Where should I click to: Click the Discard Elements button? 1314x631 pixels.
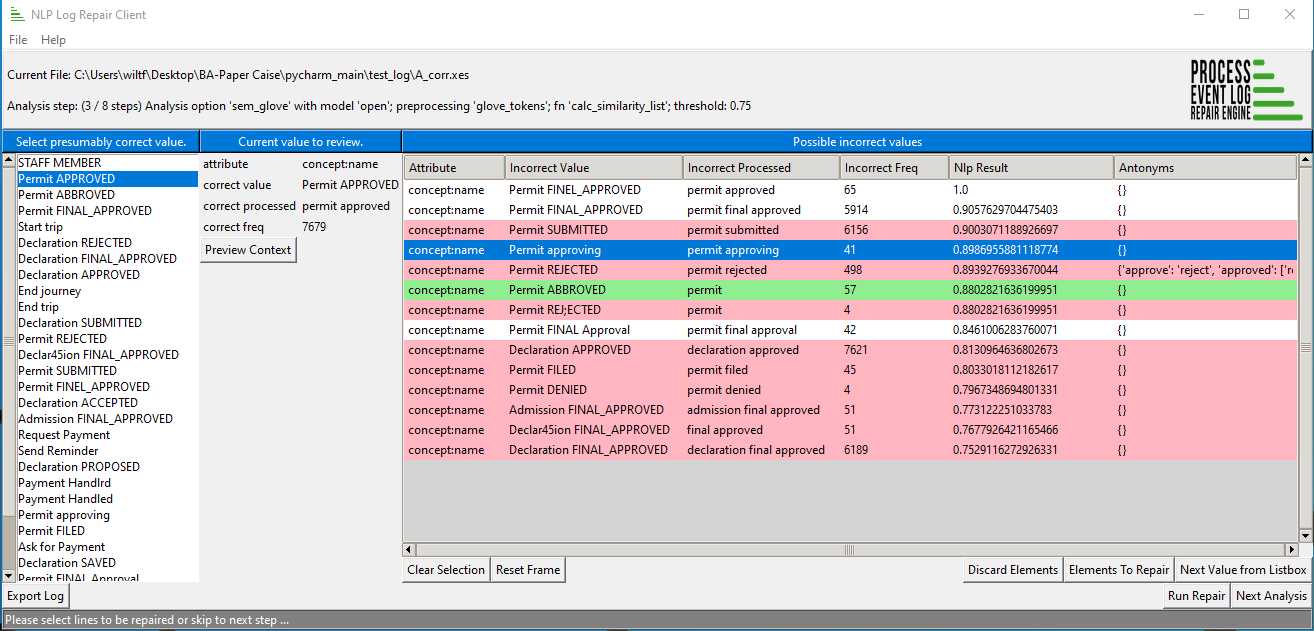click(x=1013, y=570)
